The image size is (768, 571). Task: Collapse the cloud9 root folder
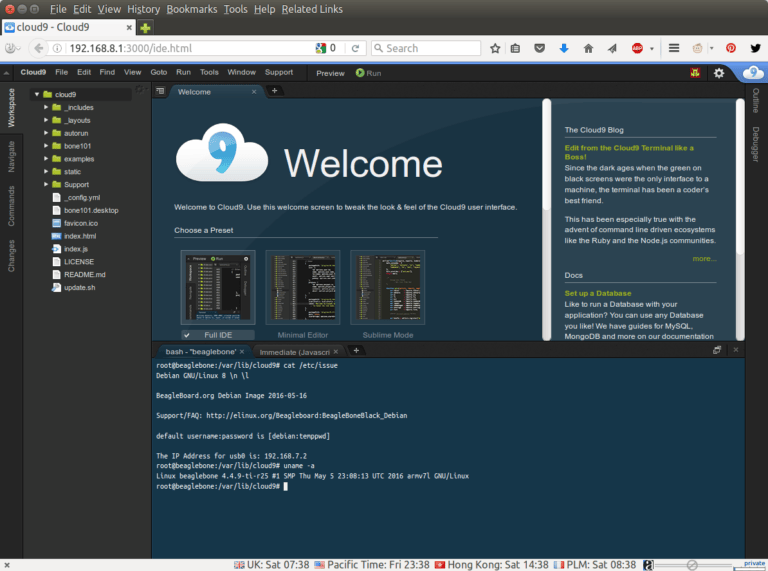click(37, 94)
